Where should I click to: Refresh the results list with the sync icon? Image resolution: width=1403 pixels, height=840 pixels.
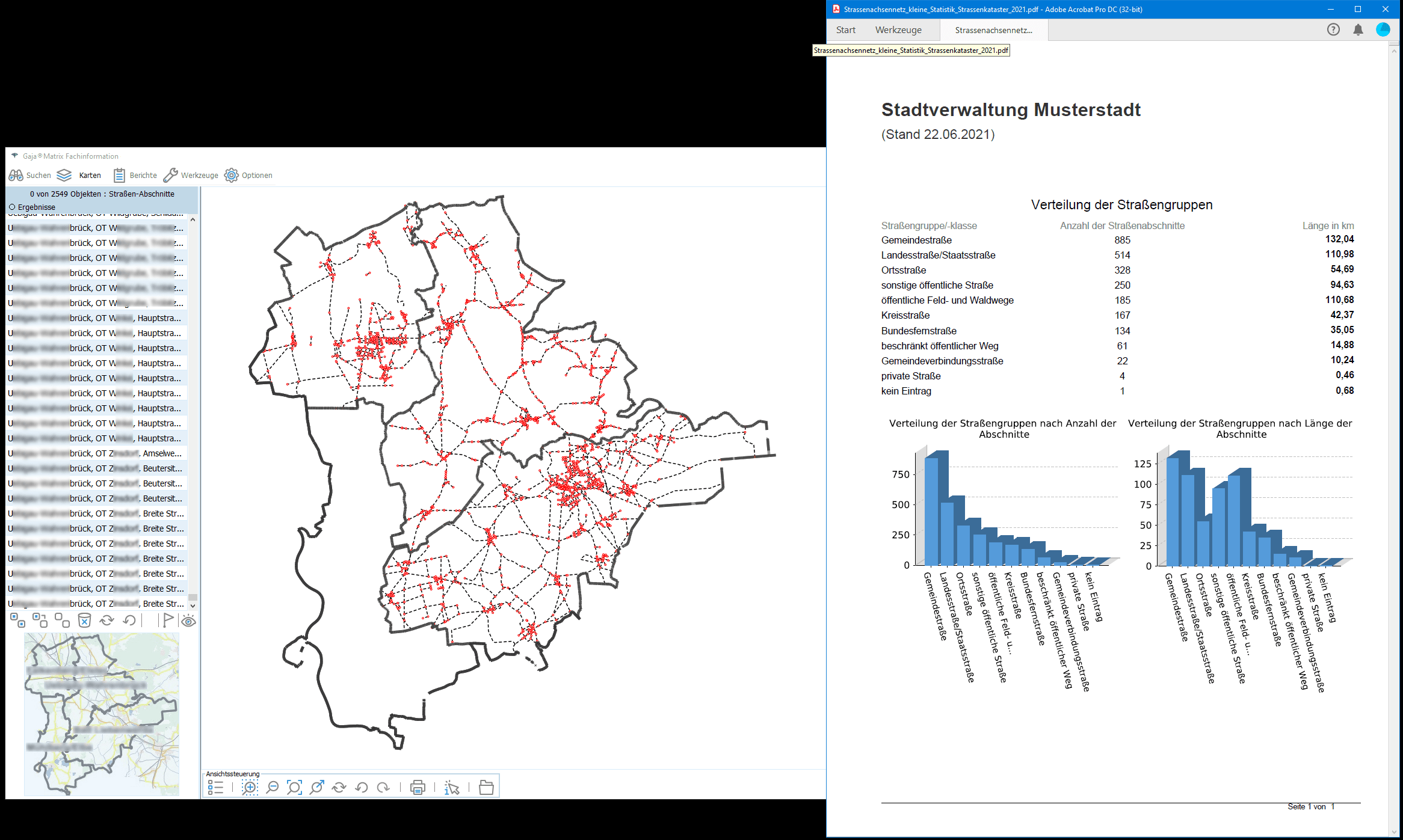click(x=107, y=621)
